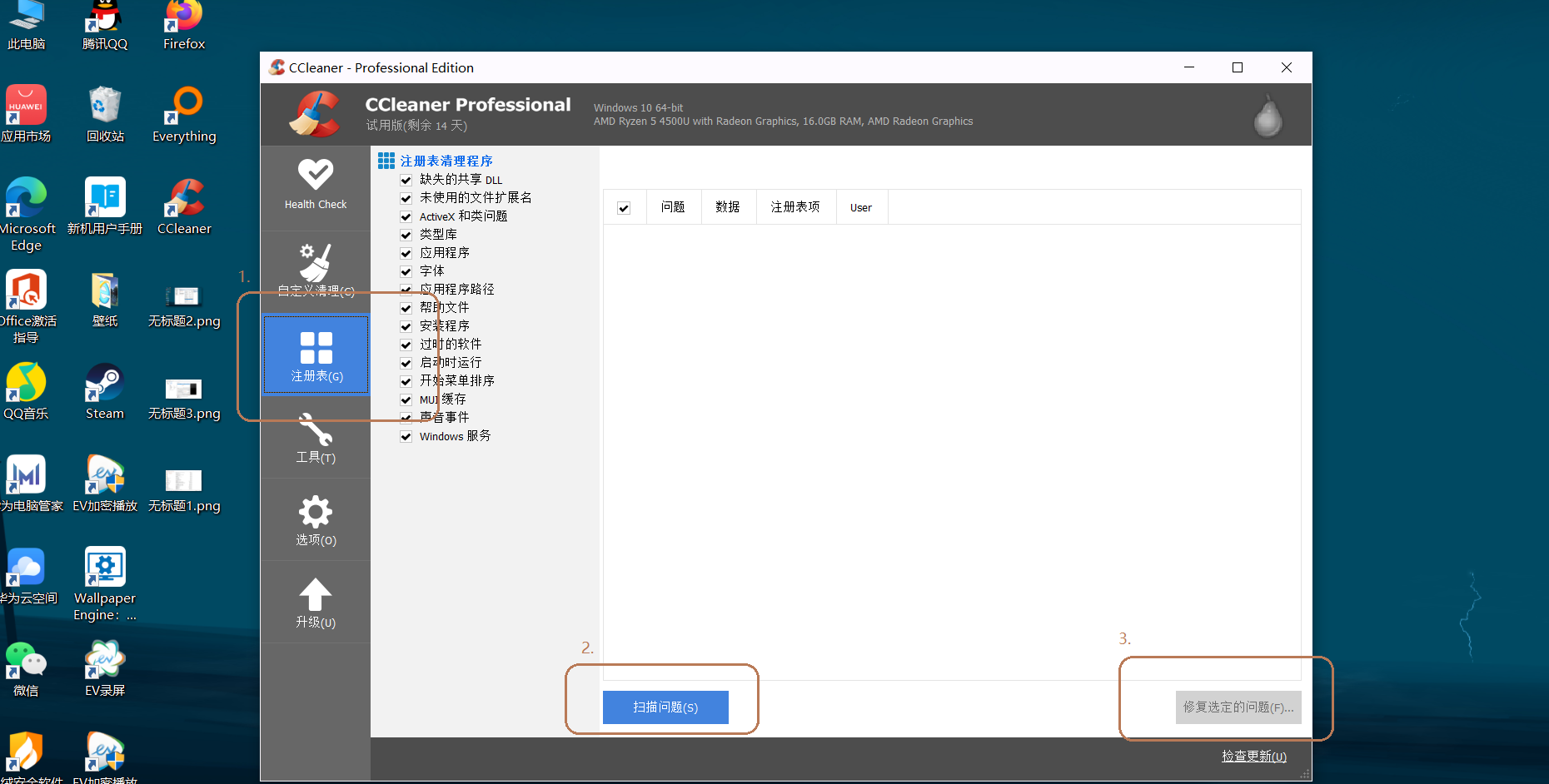Open 无标题2.png file on desktop

[184, 306]
